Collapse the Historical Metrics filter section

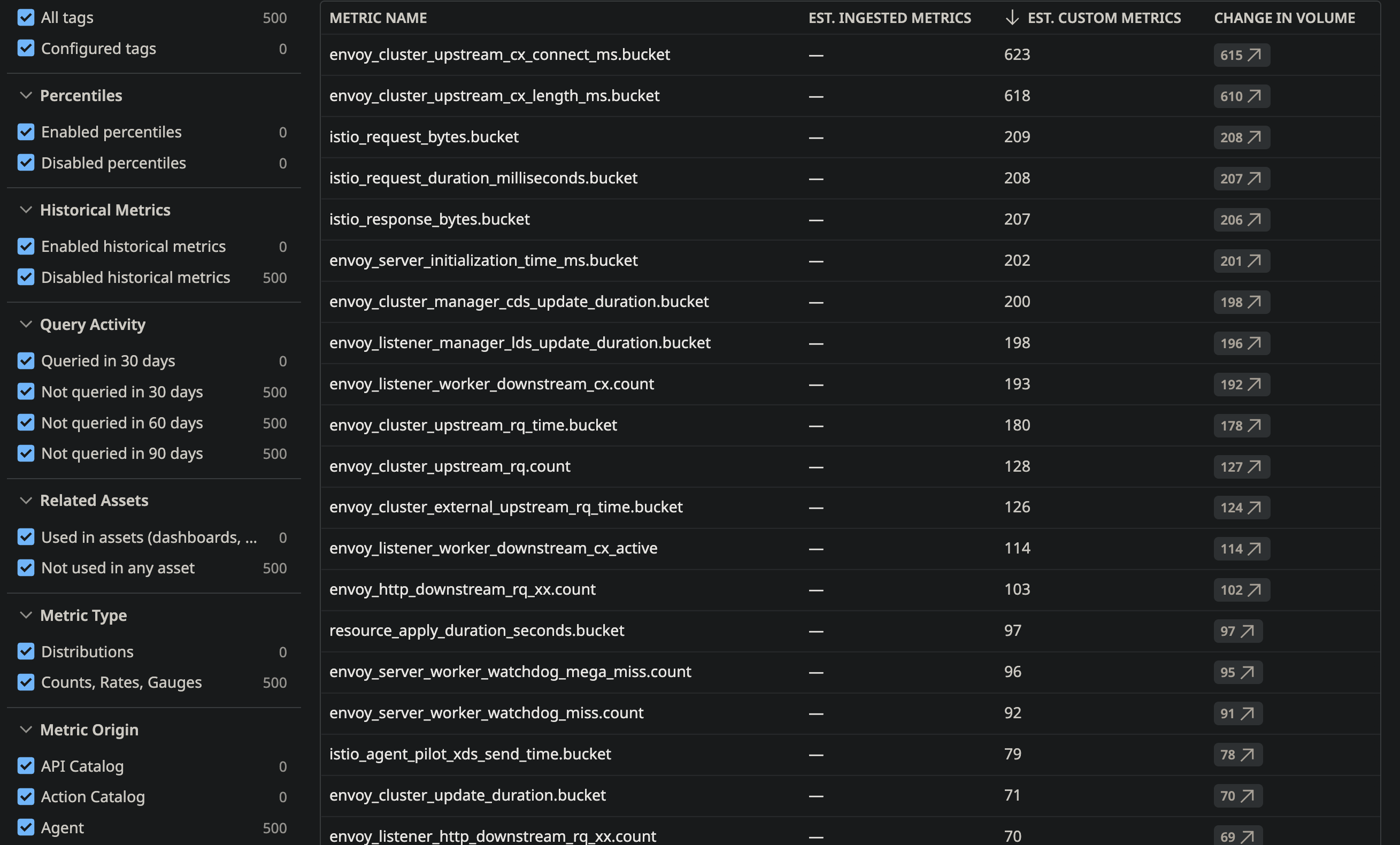click(x=26, y=210)
